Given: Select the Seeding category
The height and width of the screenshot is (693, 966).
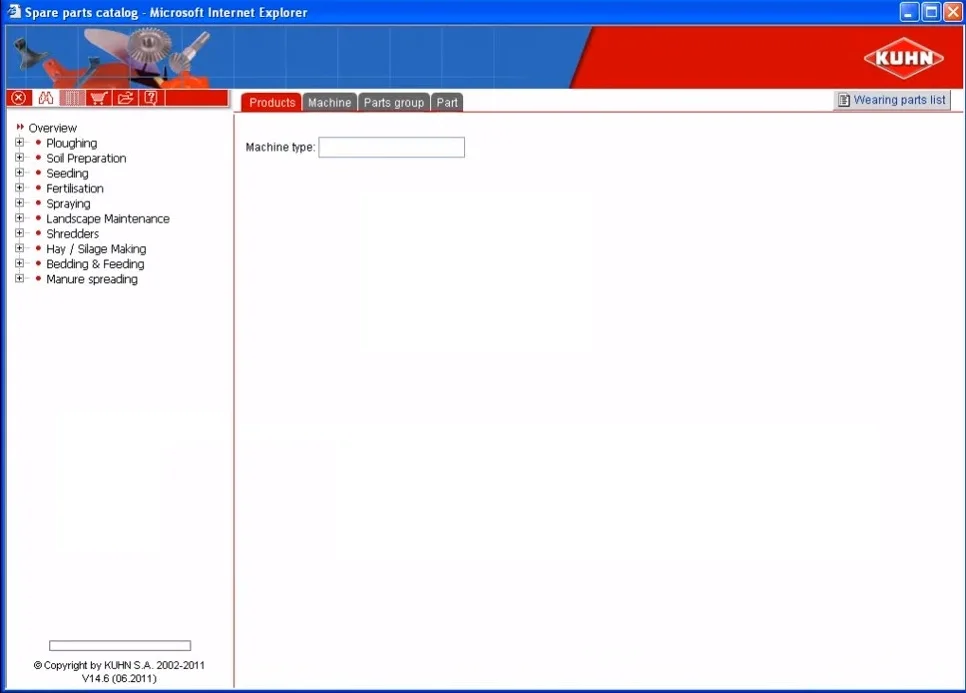Looking at the screenshot, I should [x=67, y=173].
